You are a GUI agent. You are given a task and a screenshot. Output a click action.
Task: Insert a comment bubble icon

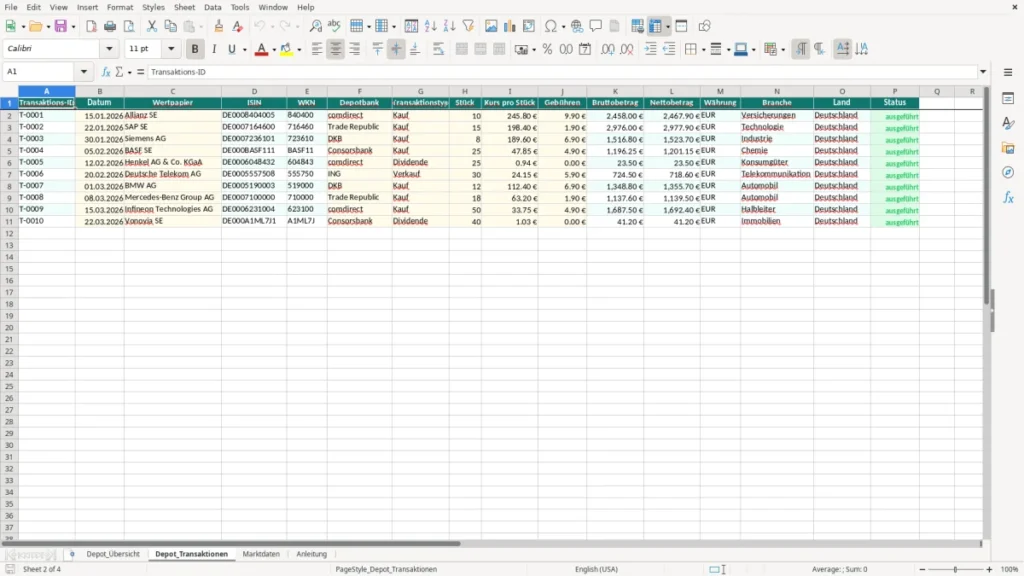[x=596, y=26]
